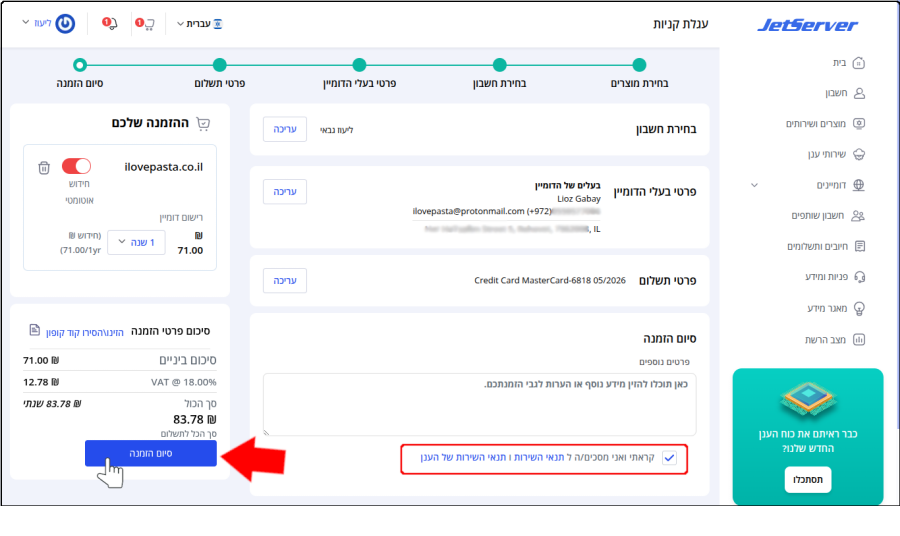Click the user icon next to חשבון
Image resolution: width=900 pixels, height=536 pixels.
click(859, 93)
